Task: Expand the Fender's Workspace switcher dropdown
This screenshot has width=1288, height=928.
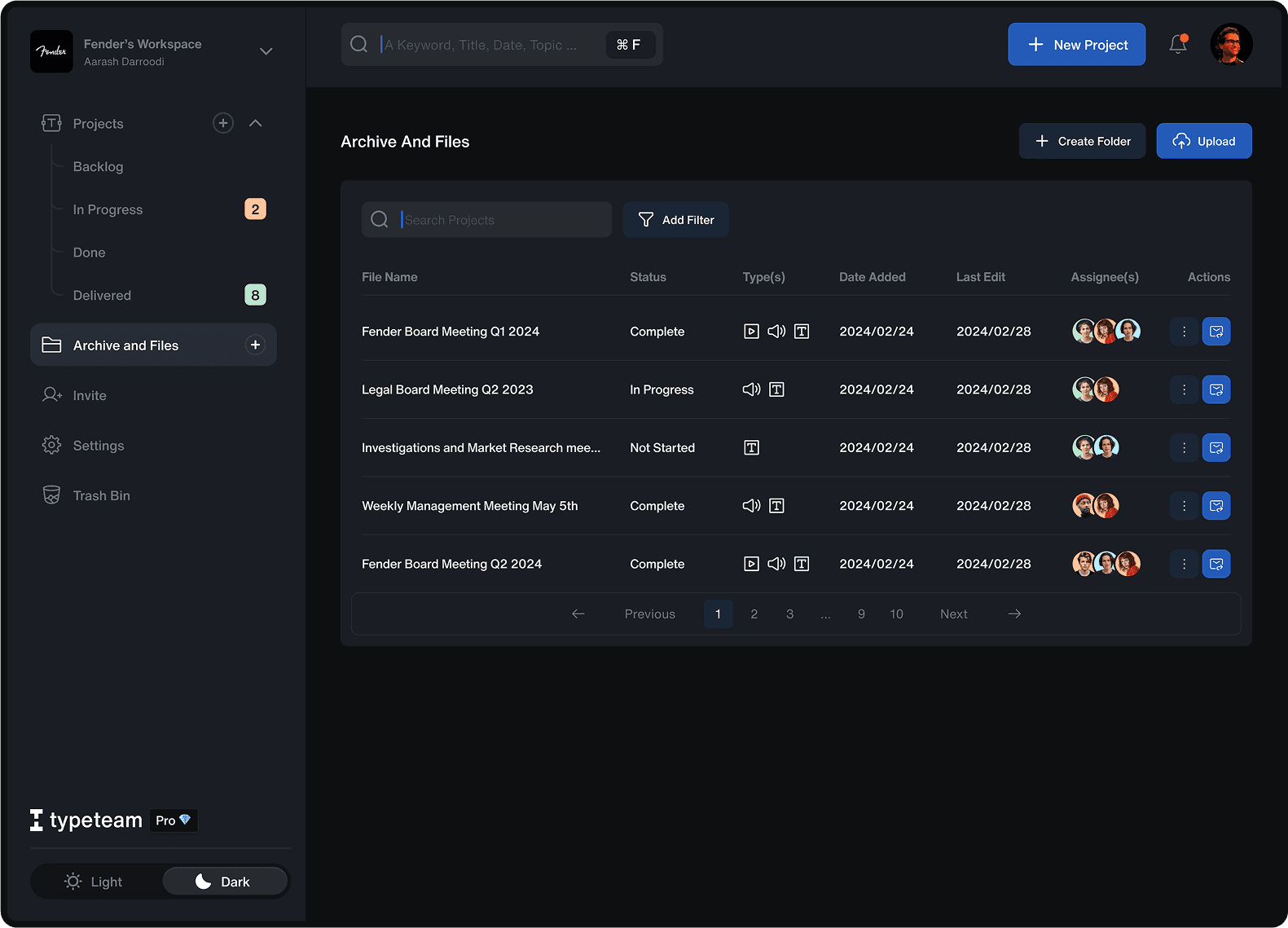Action: 266,51
